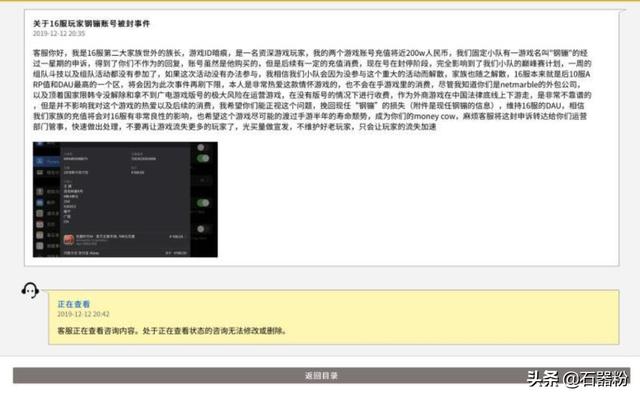640x399 pixels.
Task: Click the 返回目录 button
Action: point(321,375)
